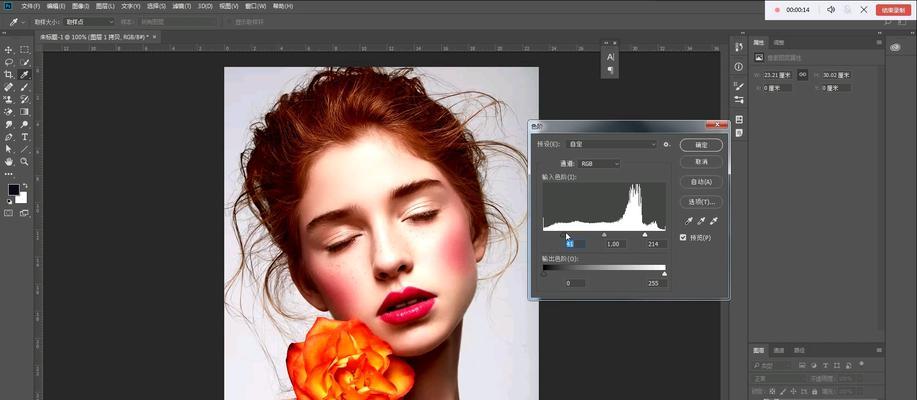
Task: Click the red stop recording button
Action: (893, 10)
